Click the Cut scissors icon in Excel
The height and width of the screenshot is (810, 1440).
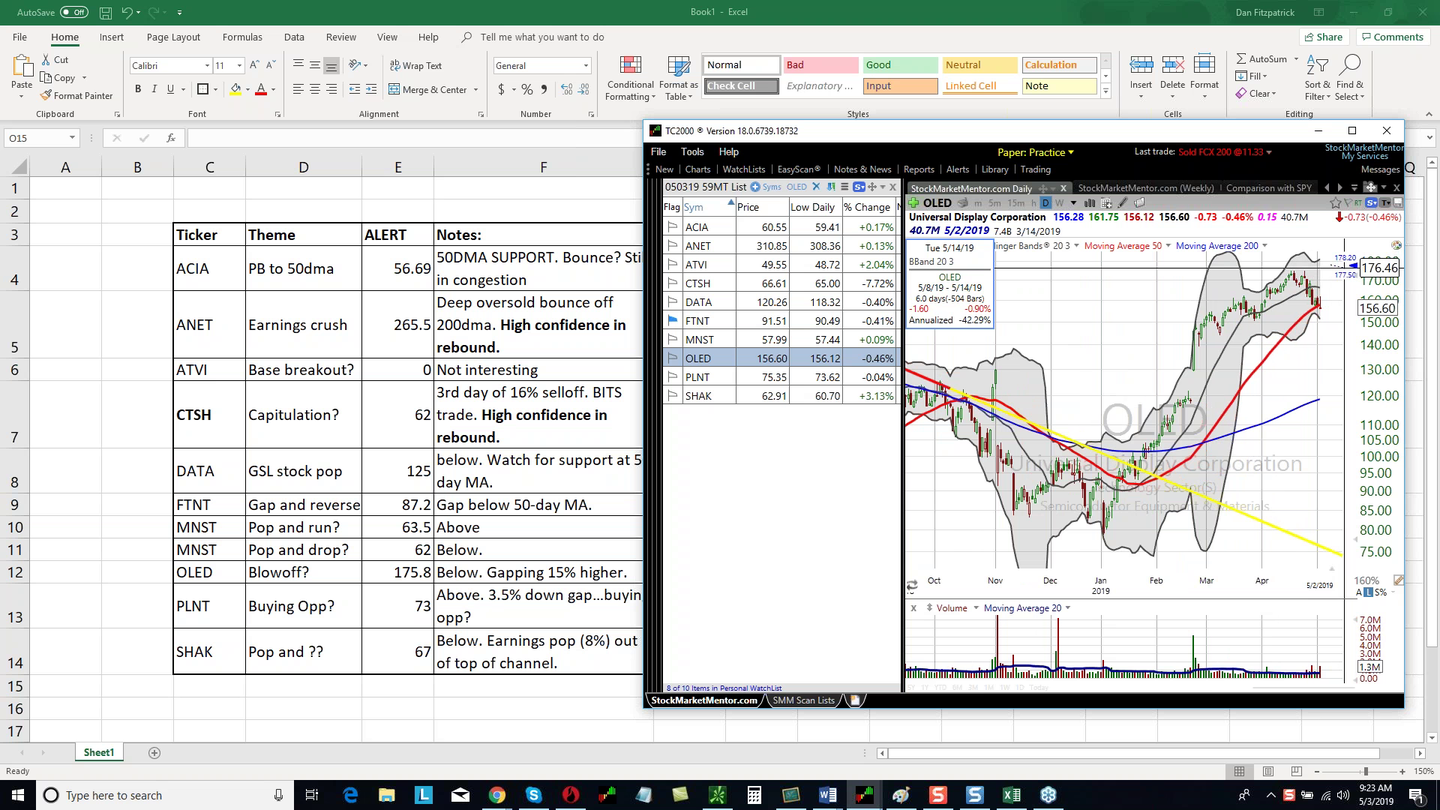46,60
